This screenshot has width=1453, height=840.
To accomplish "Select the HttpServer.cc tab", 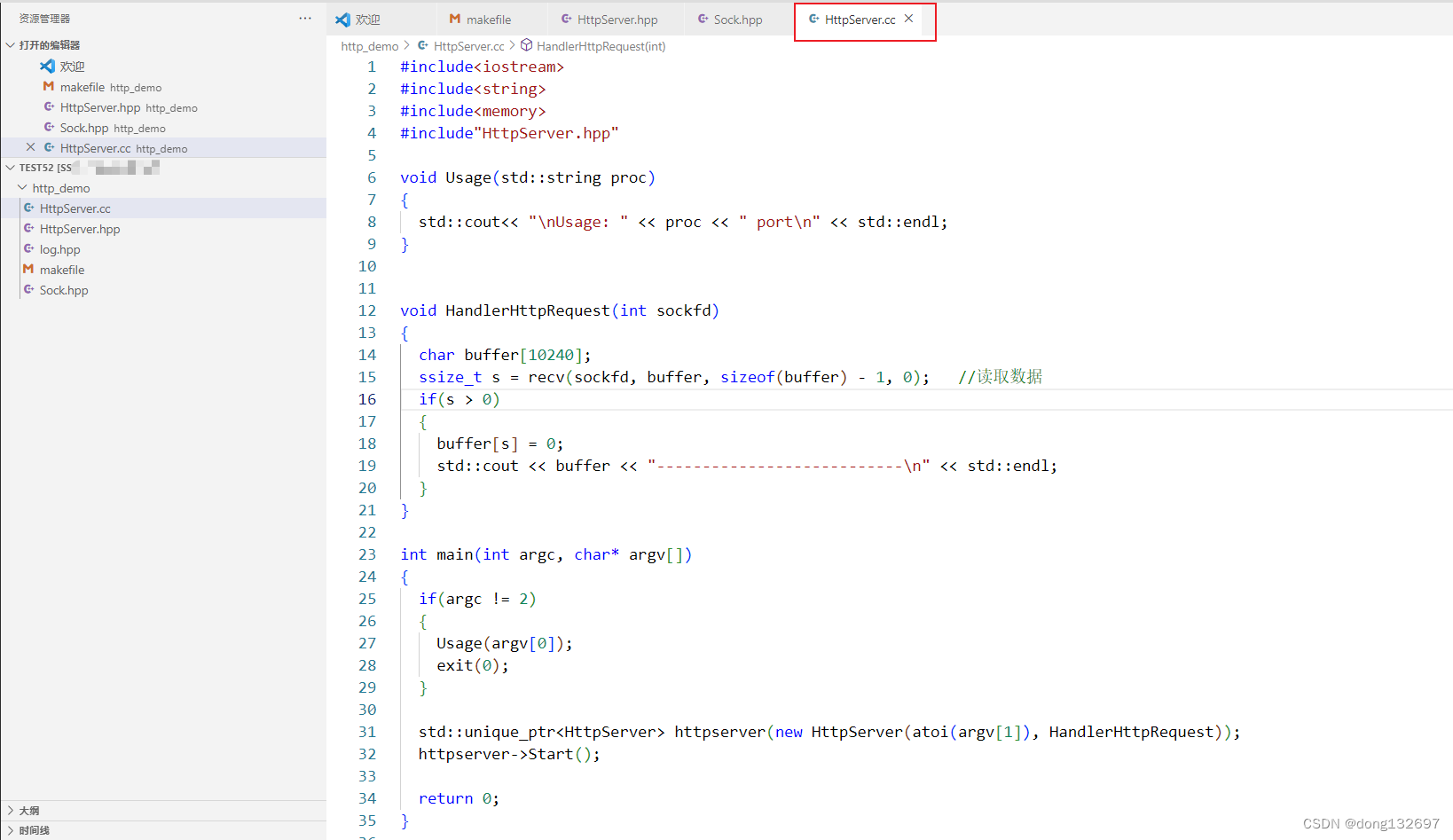I will coord(860,20).
